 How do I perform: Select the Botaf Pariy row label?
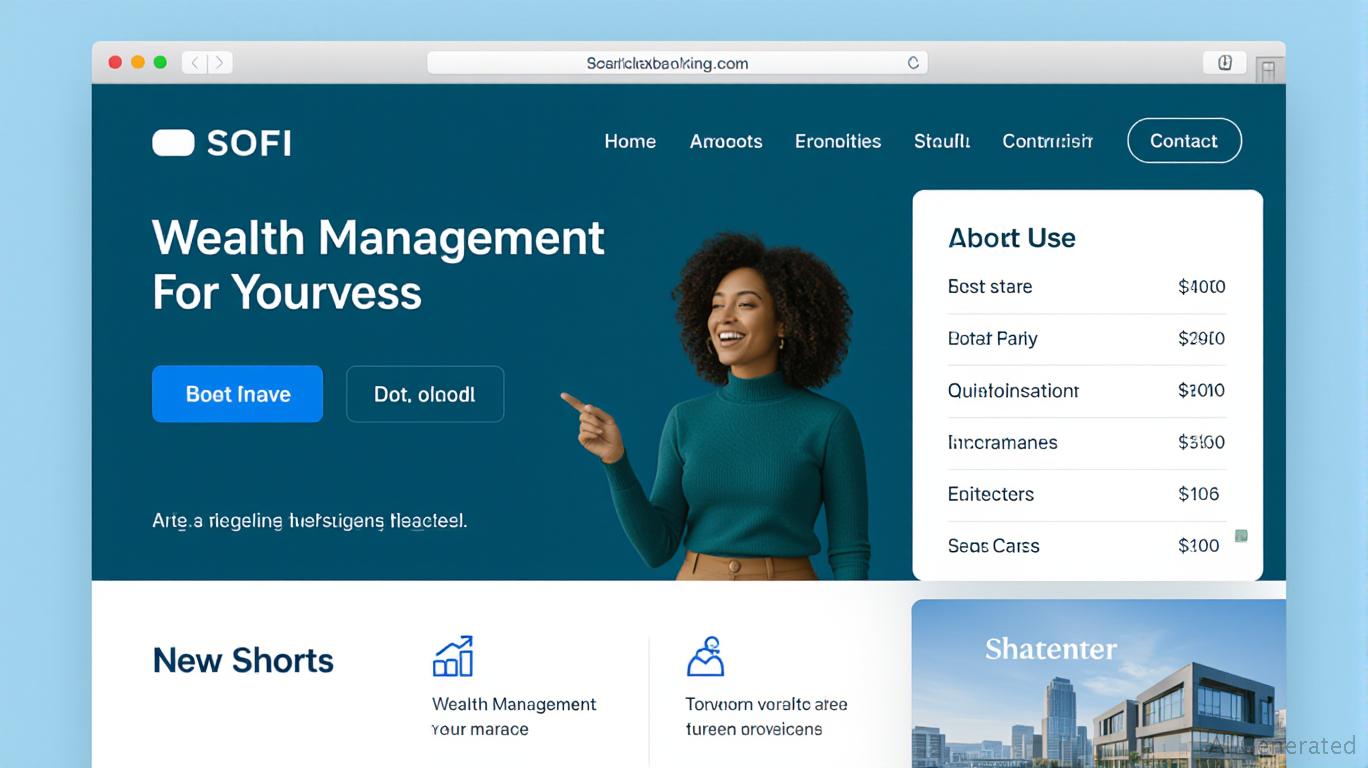[x=992, y=339]
